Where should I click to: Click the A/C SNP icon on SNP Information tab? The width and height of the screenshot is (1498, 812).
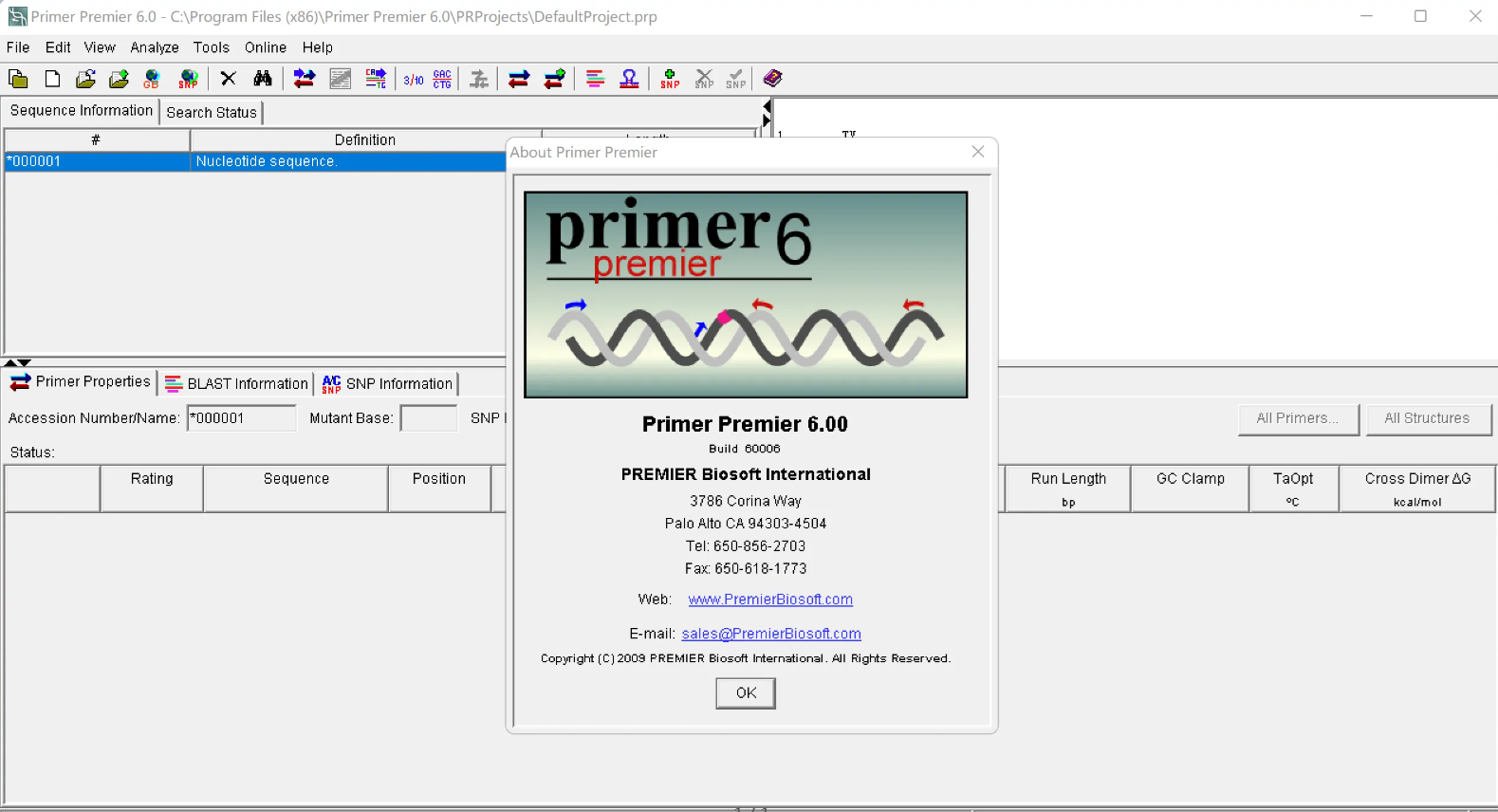pyautogui.click(x=331, y=383)
